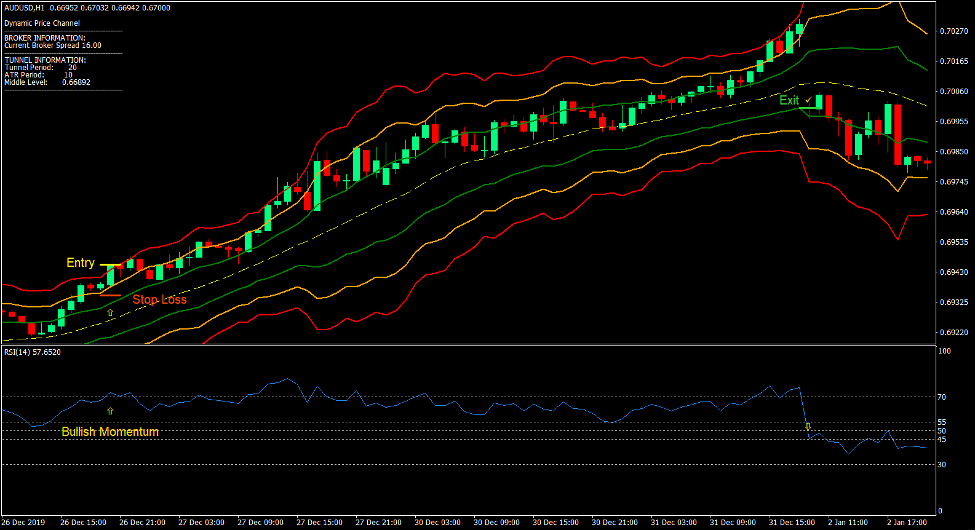Click the RSI(14) indicator title
The height and width of the screenshot is (531, 977).
(x=32, y=352)
